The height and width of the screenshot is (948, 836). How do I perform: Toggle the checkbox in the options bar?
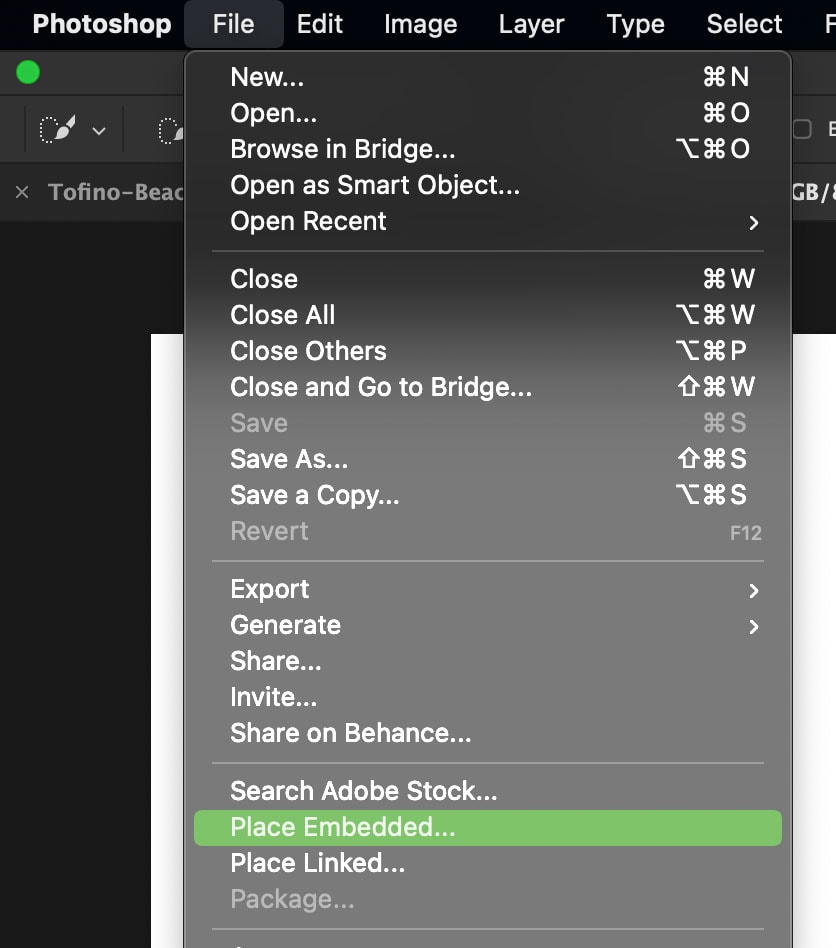(801, 129)
